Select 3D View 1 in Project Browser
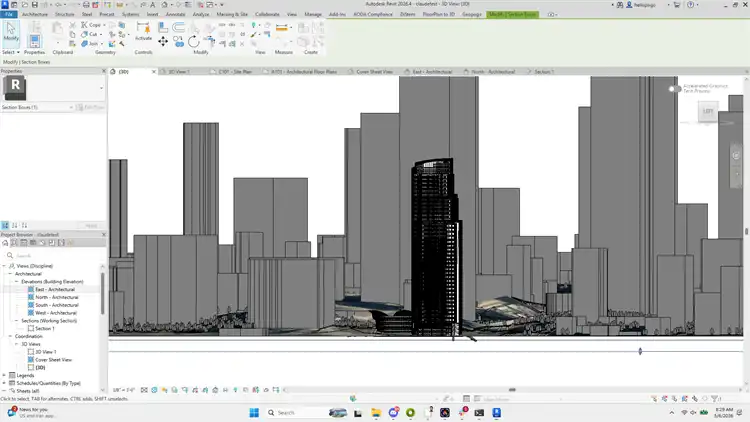Image resolution: width=750 pixels, height=422 pixels. [45, 352]
